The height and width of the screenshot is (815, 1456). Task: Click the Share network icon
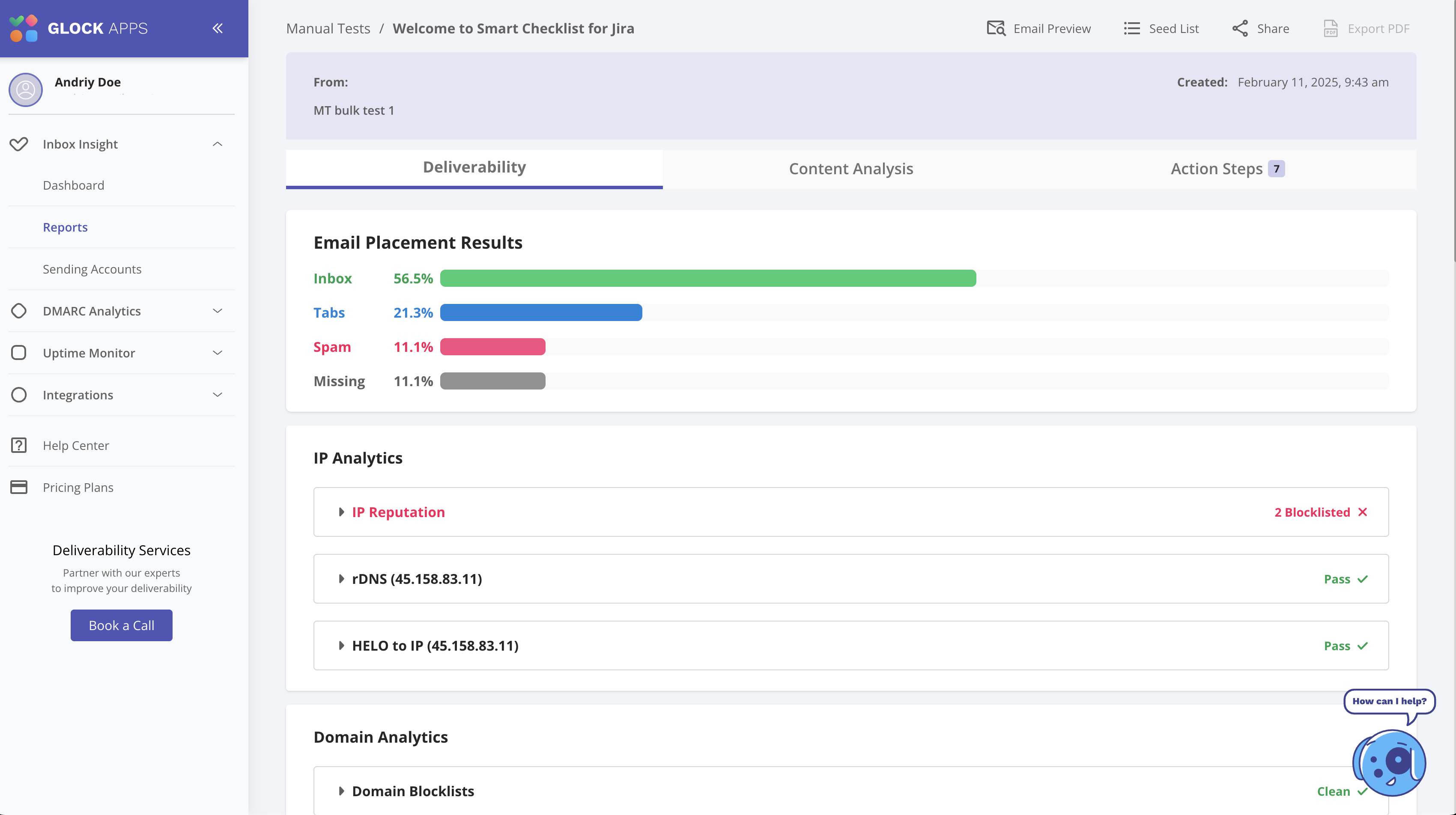(1240, 28)
